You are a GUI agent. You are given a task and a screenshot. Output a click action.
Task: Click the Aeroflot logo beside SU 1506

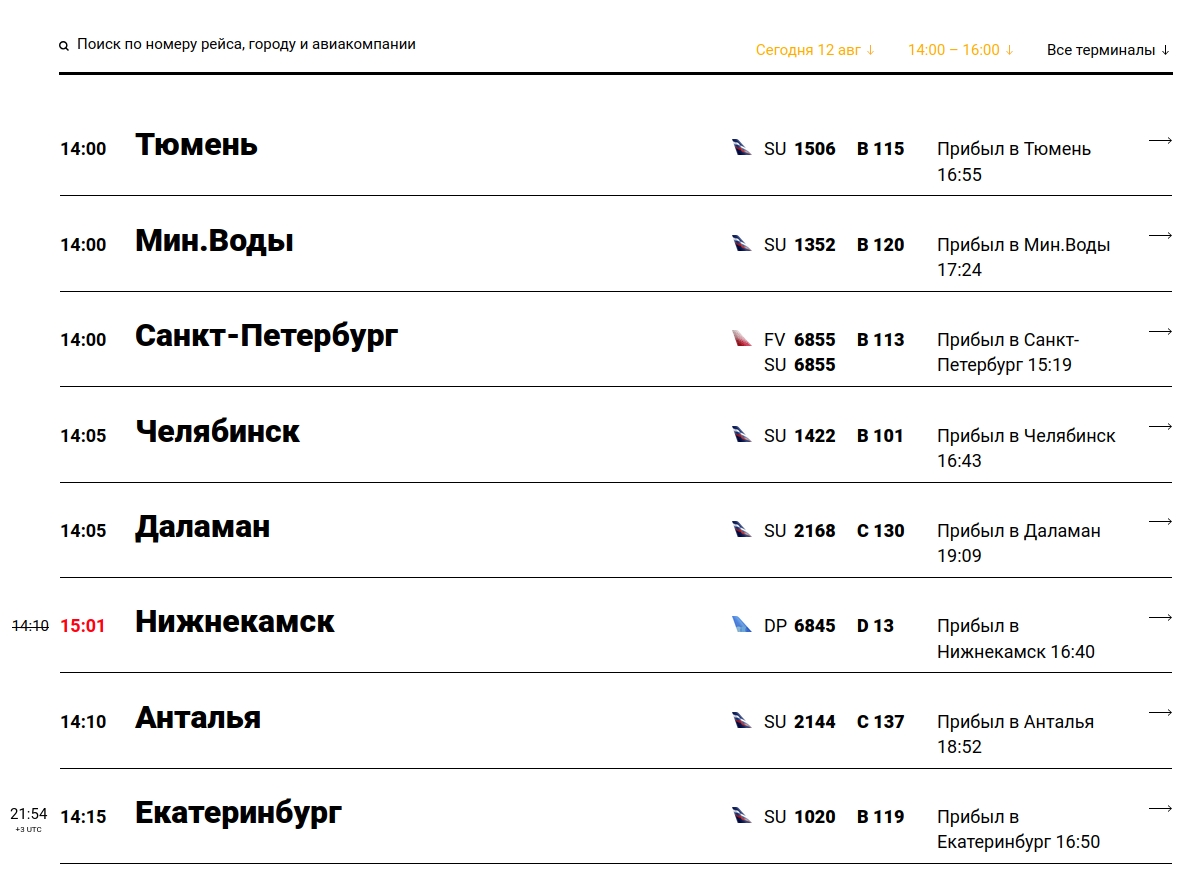coord(741,147)
